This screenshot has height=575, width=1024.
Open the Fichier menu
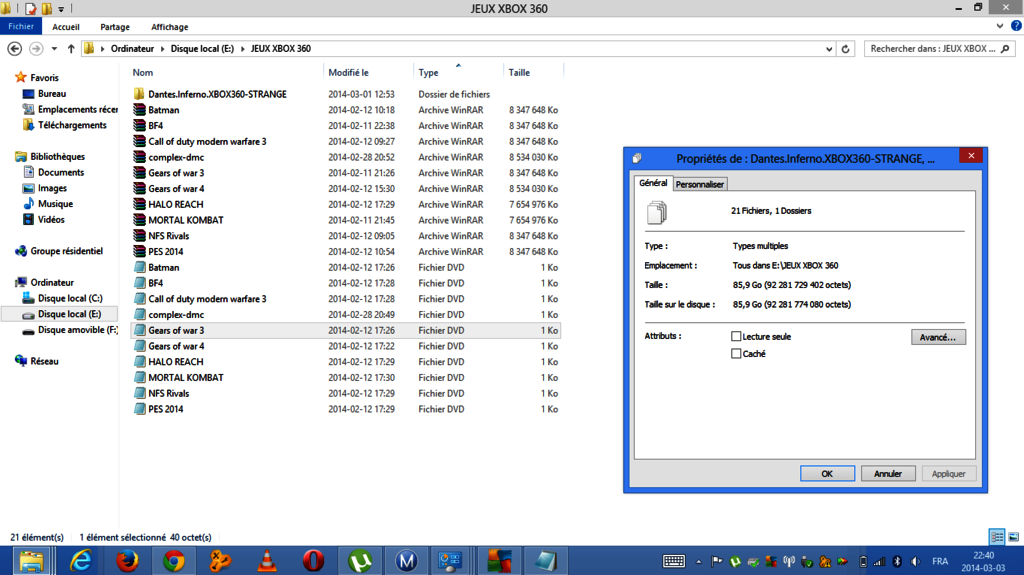21,26
